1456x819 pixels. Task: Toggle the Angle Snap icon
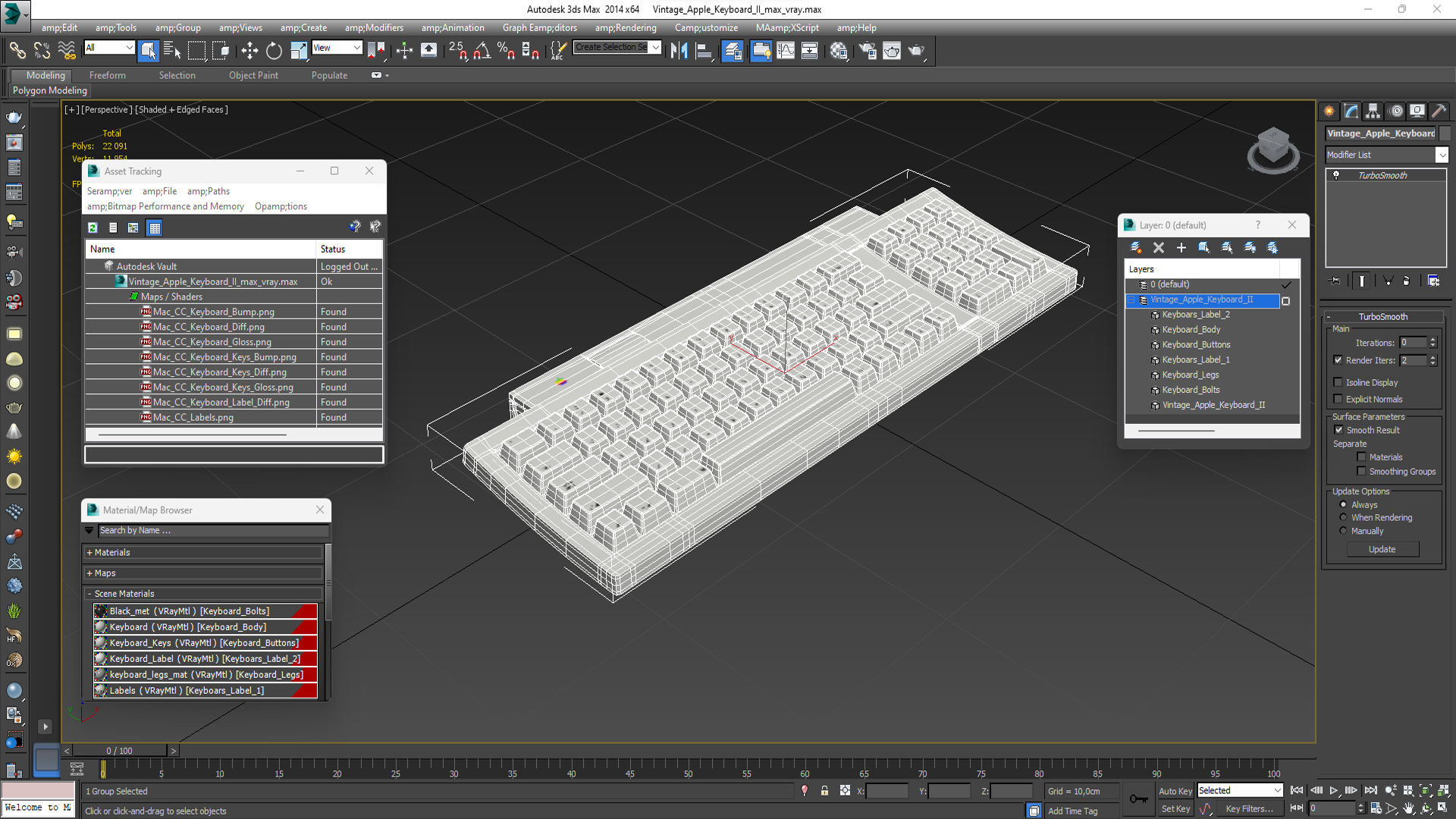(482, 51)
